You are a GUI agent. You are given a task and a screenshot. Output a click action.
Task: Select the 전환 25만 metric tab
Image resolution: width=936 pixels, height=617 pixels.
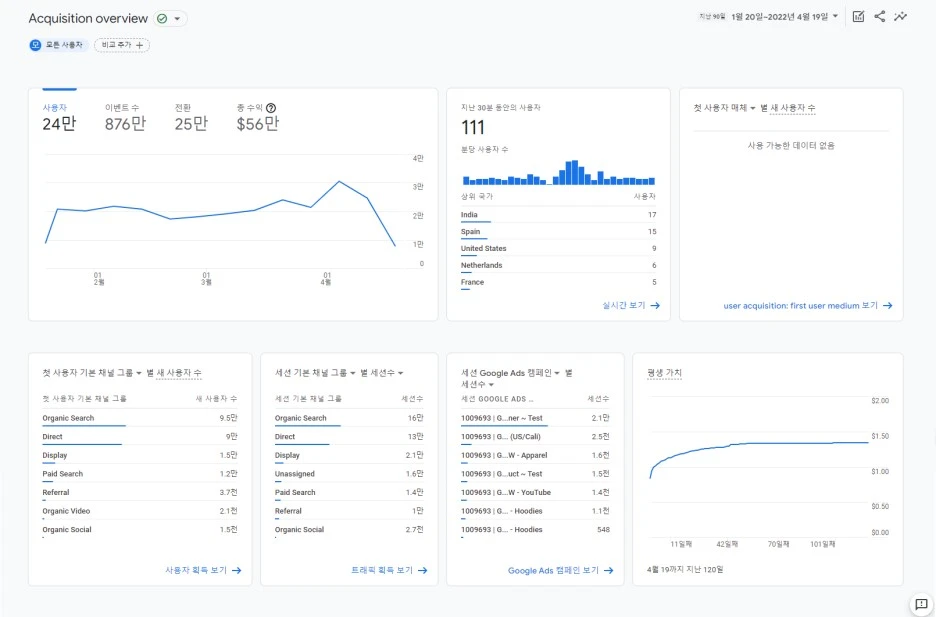point(191,117)
